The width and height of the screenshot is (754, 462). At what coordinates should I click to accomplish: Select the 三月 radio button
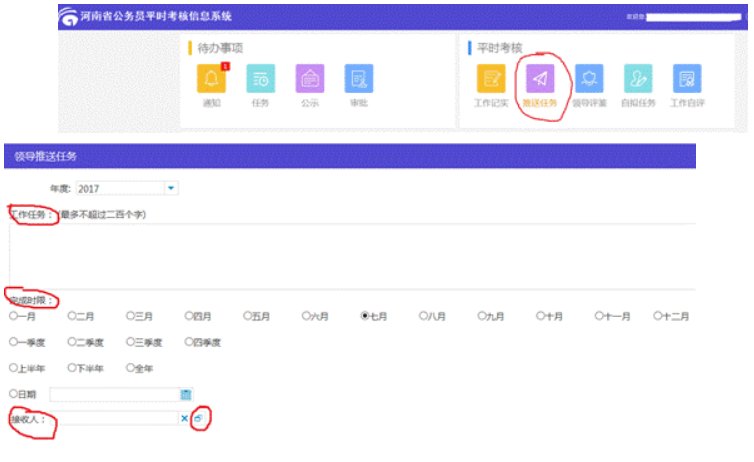click(130, 316)
